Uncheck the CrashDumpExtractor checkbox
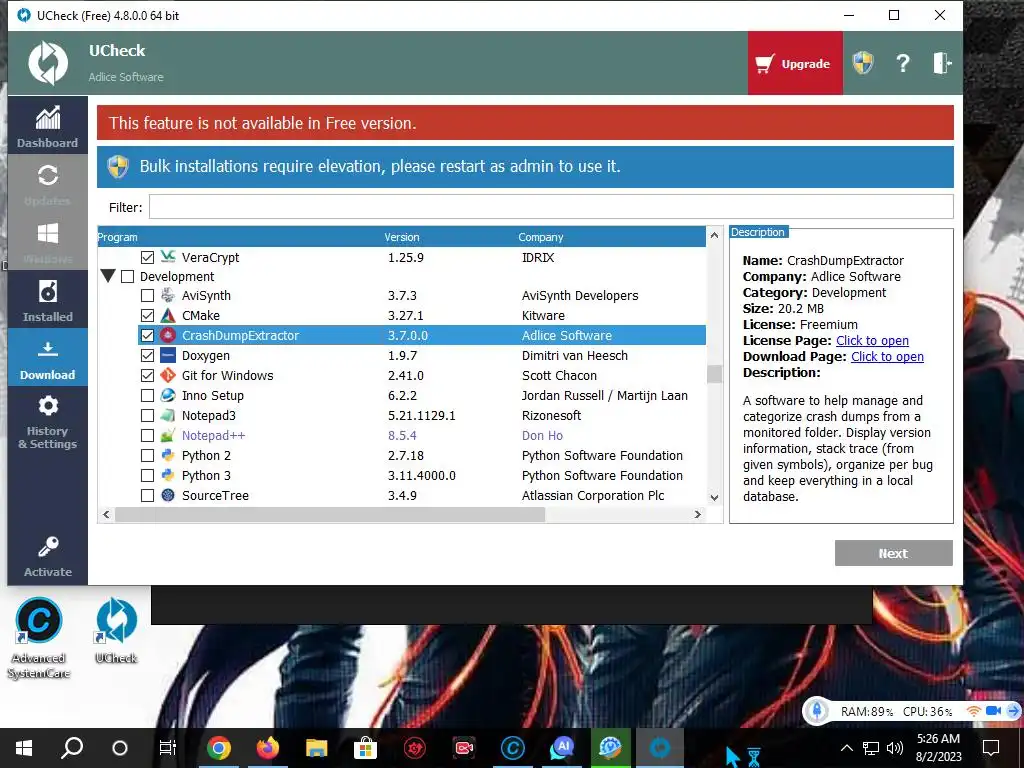The width and height of the screenshot is (1024, 768). (148, 336)
